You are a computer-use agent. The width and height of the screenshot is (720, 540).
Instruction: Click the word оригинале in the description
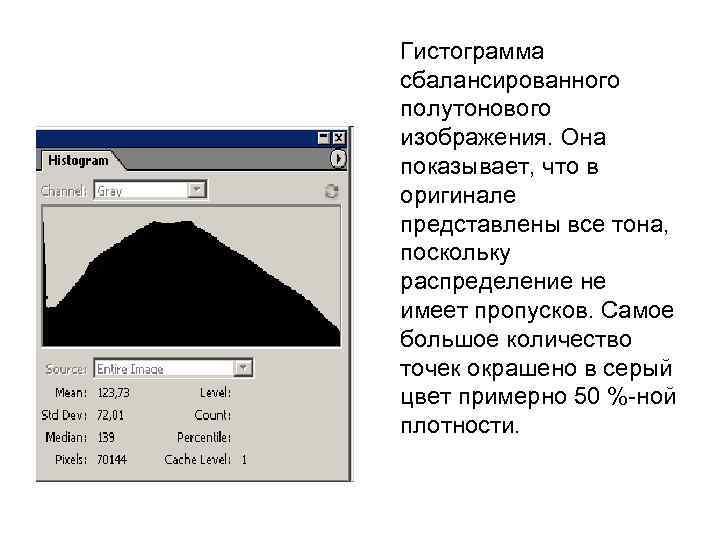(x=458, y=197)
